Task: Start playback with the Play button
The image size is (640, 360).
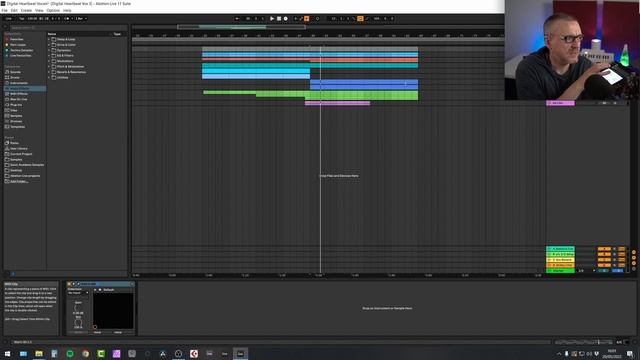Action: 272,18
